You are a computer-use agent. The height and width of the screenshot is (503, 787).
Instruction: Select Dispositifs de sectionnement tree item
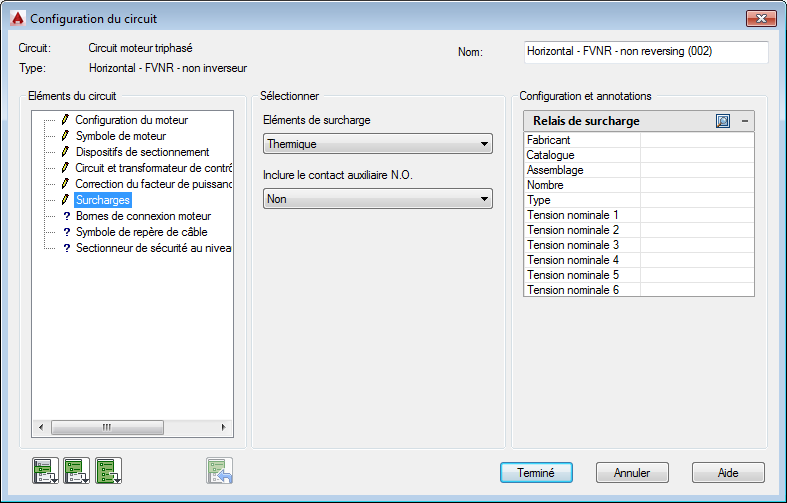coord(142,152)
